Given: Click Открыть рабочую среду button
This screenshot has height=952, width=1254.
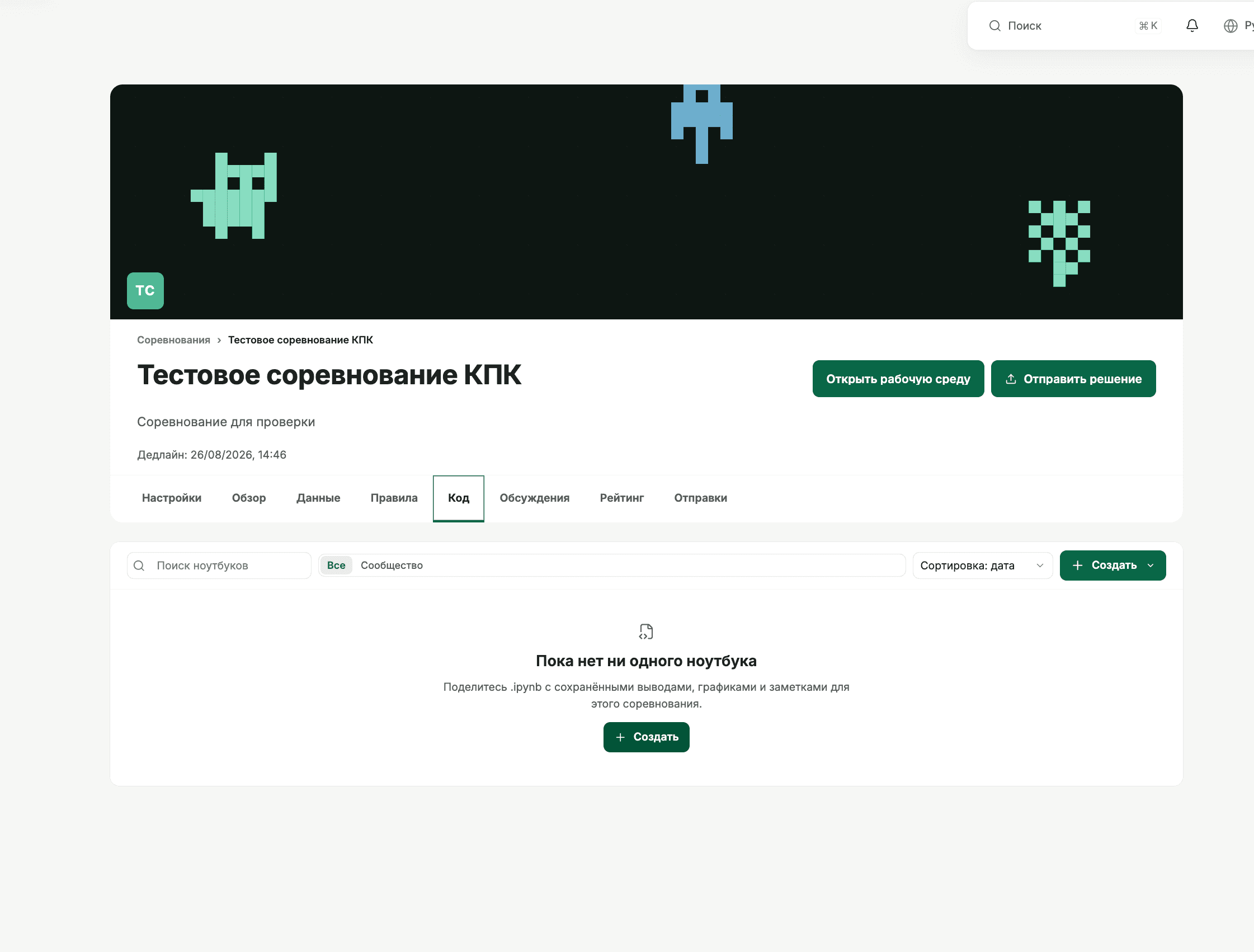Looking at the screenshot, I should [898, 379].
